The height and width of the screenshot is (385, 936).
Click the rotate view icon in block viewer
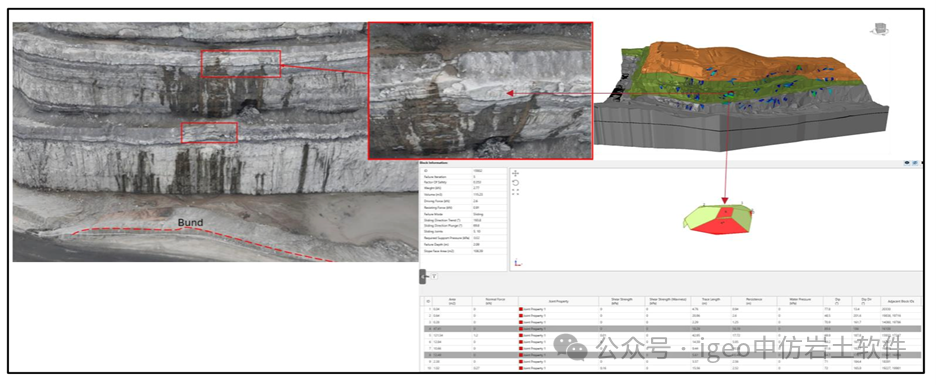(516, 183)
